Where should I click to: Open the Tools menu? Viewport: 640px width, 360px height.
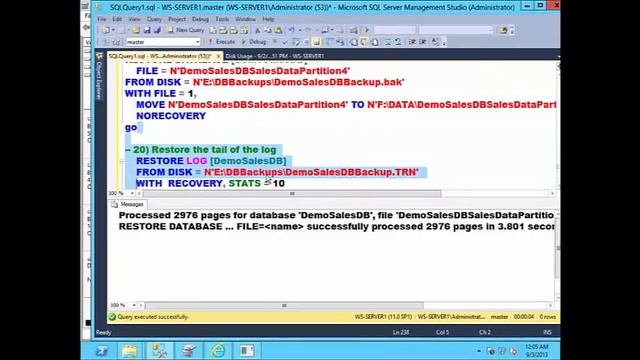click(222, 19)
